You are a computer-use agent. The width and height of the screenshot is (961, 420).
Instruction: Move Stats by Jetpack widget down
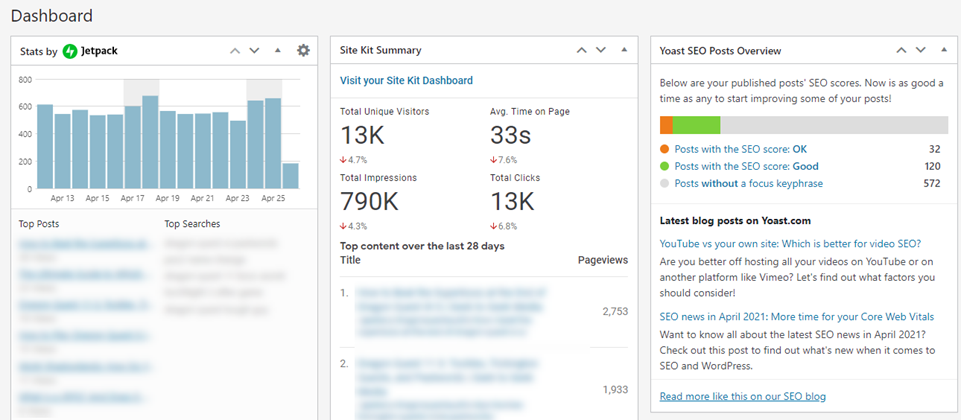click(254, 51)
